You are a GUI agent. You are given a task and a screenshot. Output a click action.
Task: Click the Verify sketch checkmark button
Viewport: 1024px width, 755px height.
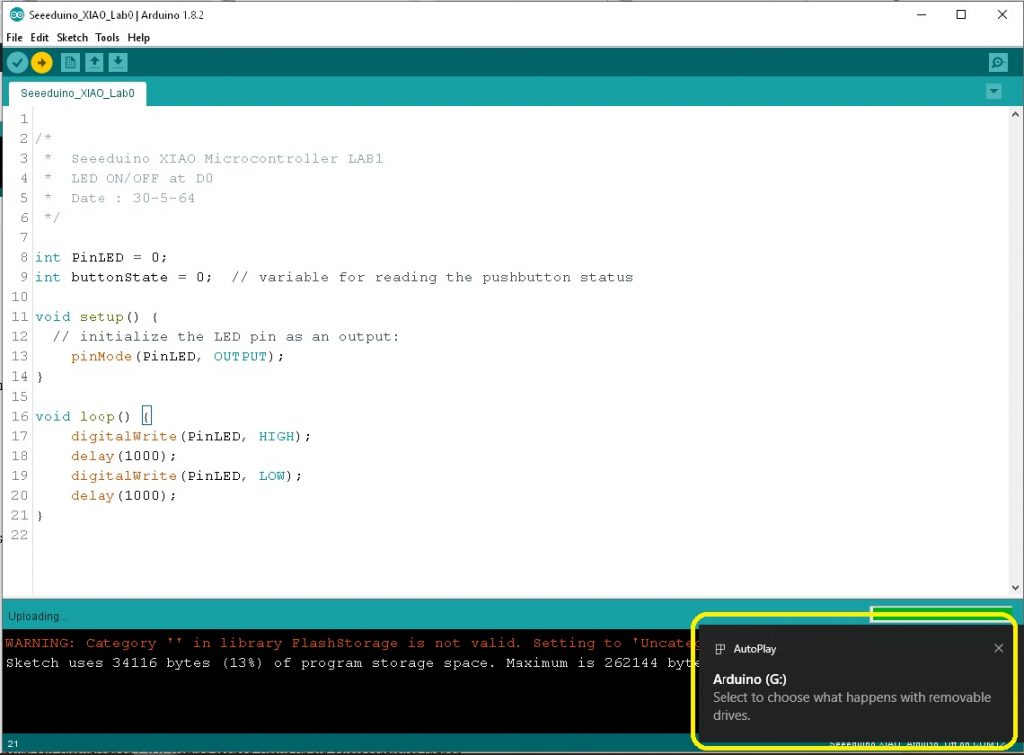click(18, 63)
